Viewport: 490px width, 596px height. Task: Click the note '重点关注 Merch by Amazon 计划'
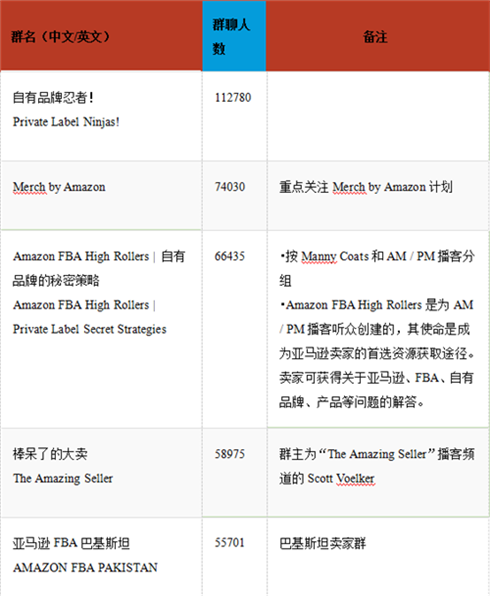pyautogui.click(x=366, y=187)
